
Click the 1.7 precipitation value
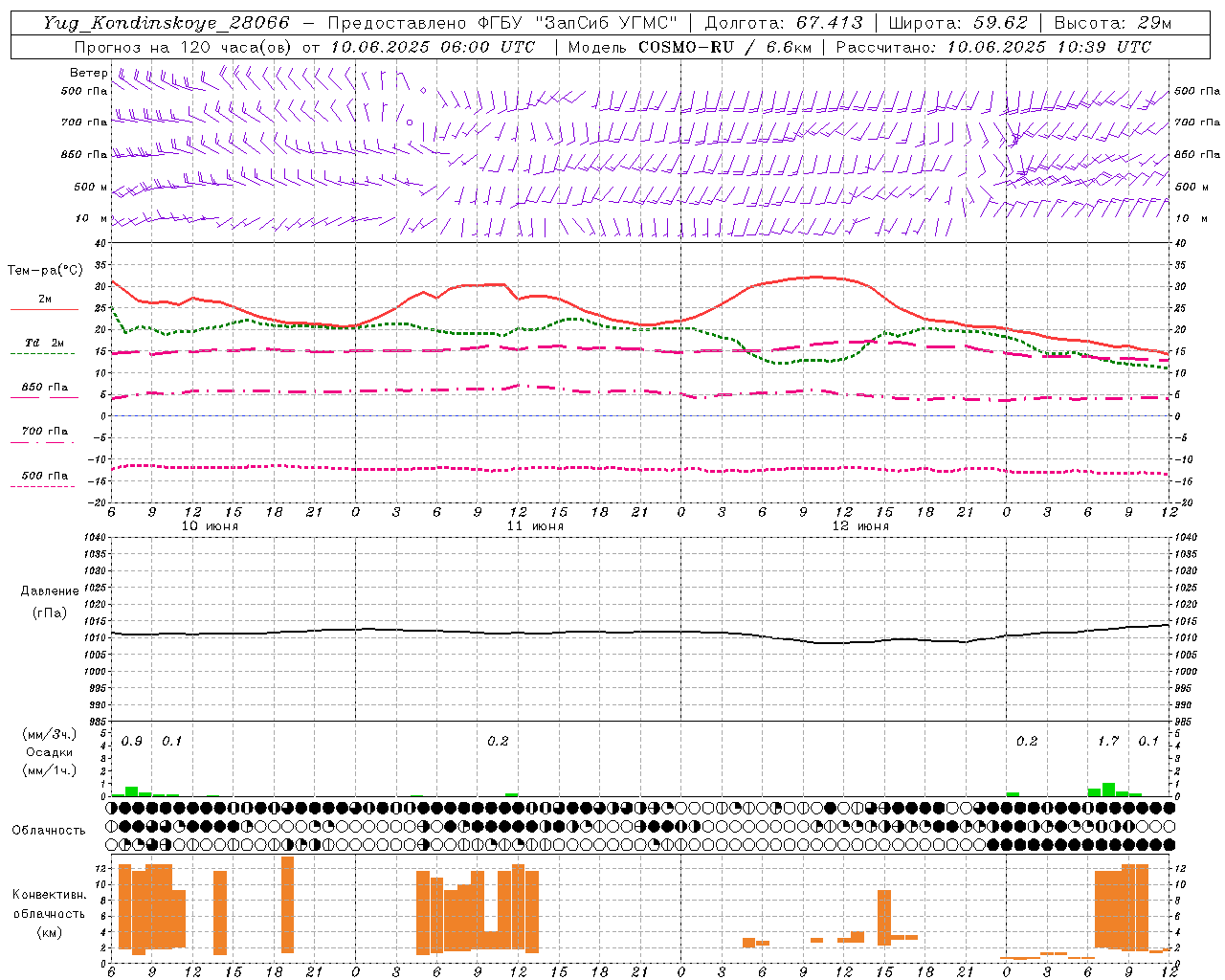(1108, 742)
